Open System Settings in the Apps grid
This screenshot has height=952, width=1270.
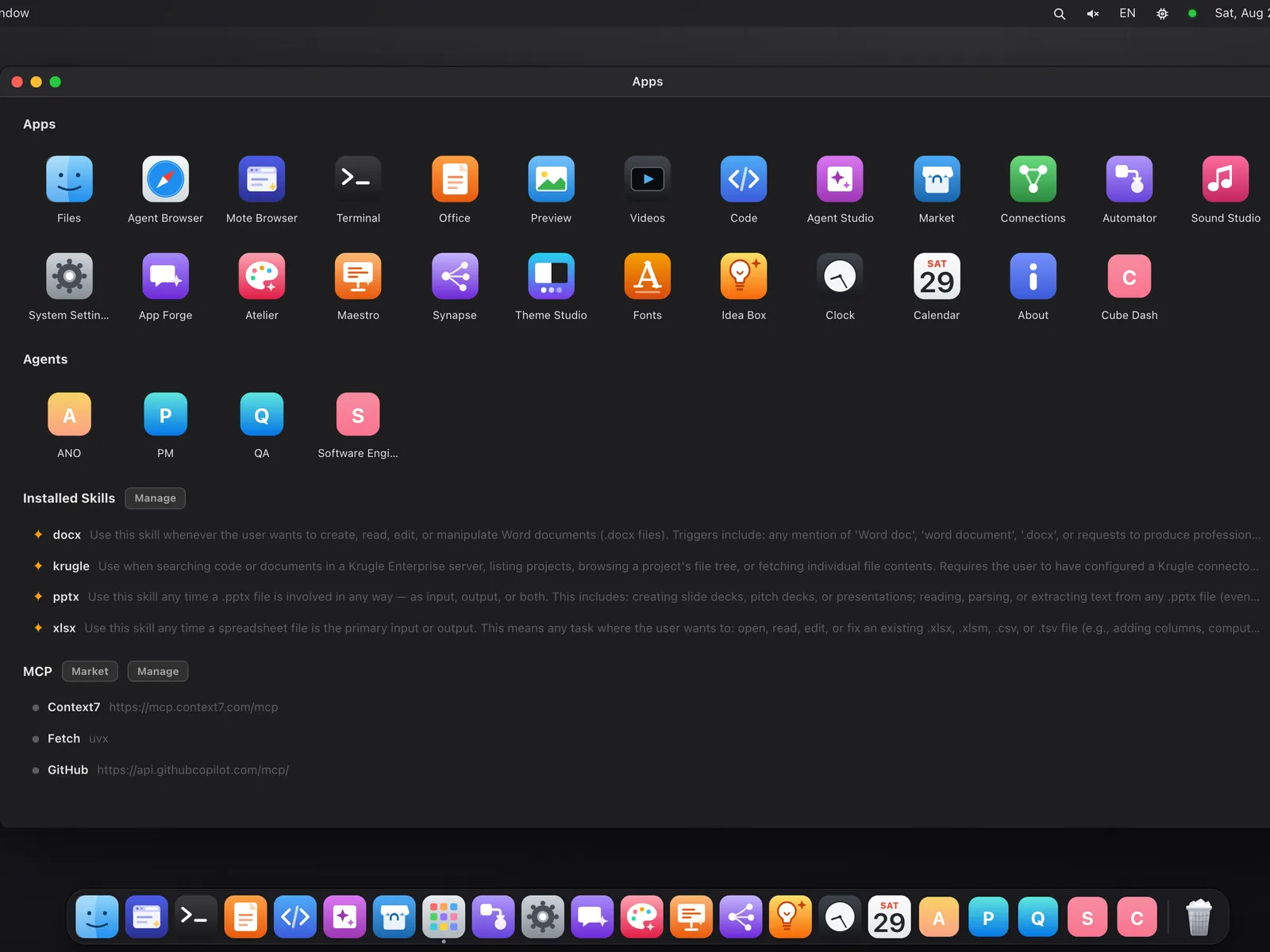coord(69,276)
